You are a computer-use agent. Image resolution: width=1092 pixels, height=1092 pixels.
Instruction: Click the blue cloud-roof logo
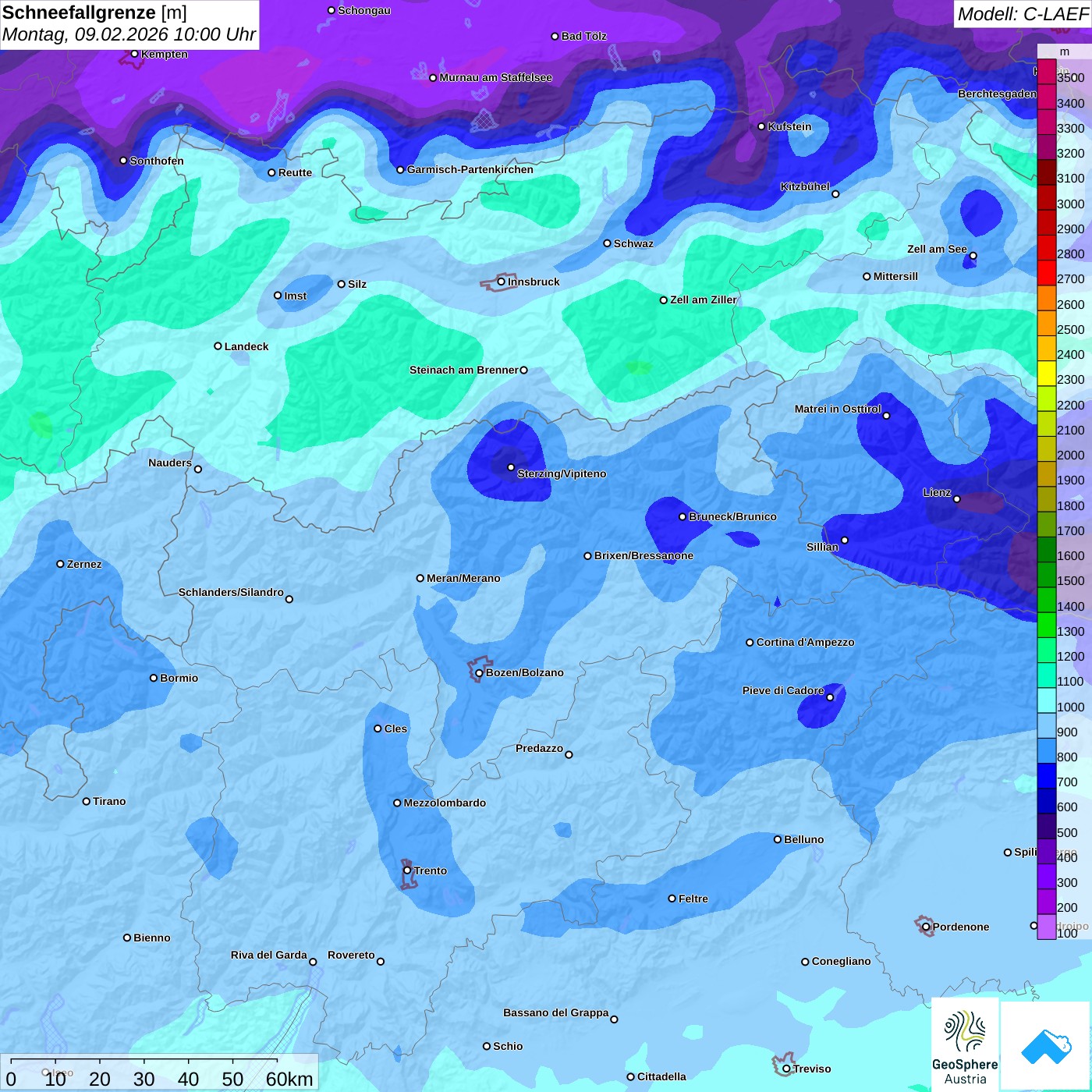[1046, 1046]
